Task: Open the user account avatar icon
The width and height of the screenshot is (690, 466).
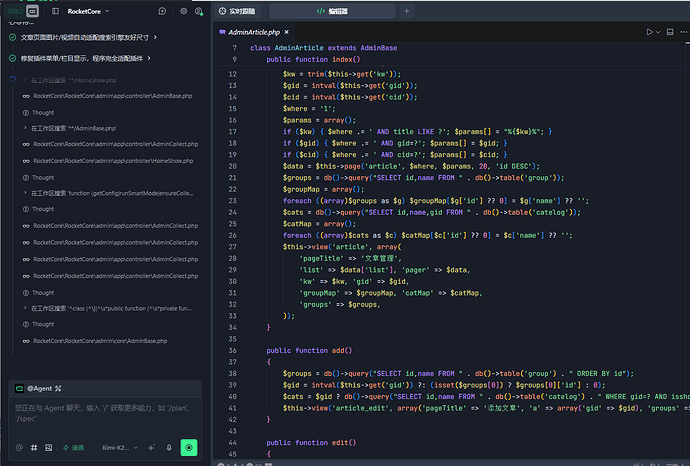Action: point(199,11)
